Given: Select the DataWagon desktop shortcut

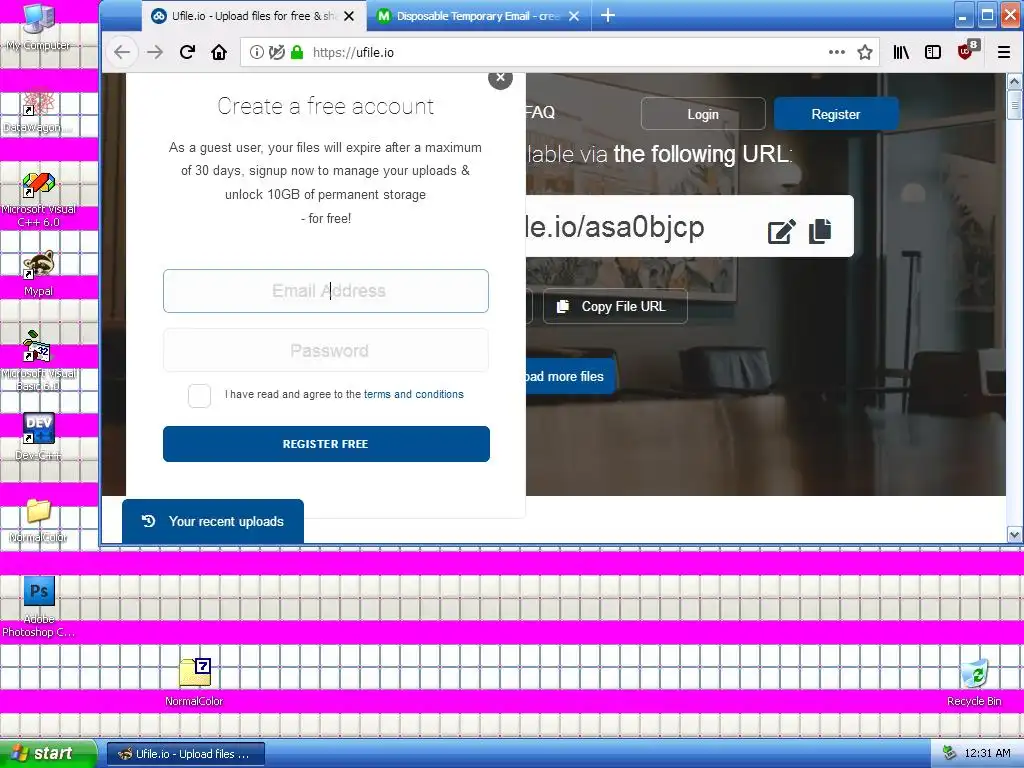Looking at the screenshot, I should tap(39, 110).
